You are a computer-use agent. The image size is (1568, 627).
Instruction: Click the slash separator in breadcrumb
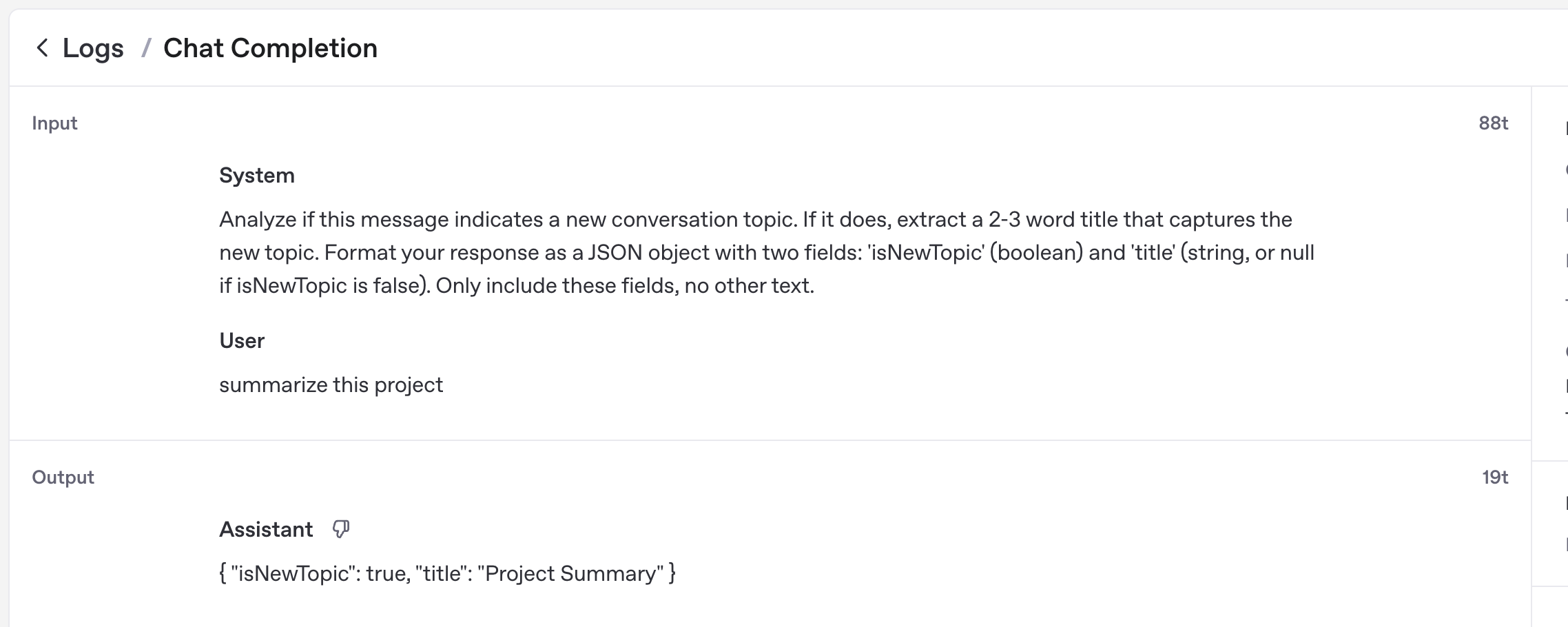pos(145,48)
